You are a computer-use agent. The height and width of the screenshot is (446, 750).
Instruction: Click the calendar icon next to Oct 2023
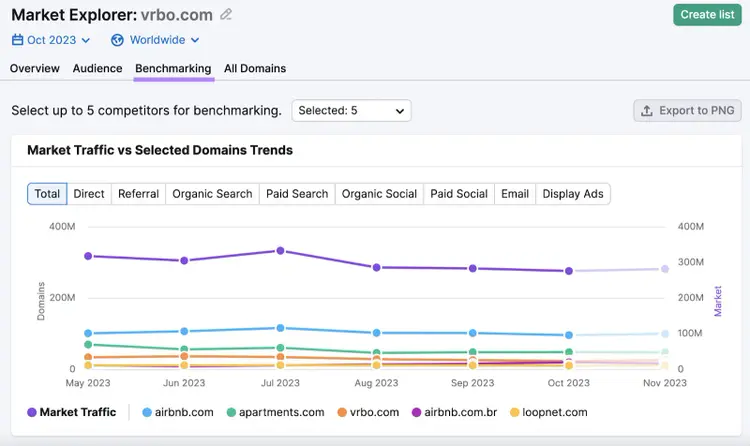17,40
